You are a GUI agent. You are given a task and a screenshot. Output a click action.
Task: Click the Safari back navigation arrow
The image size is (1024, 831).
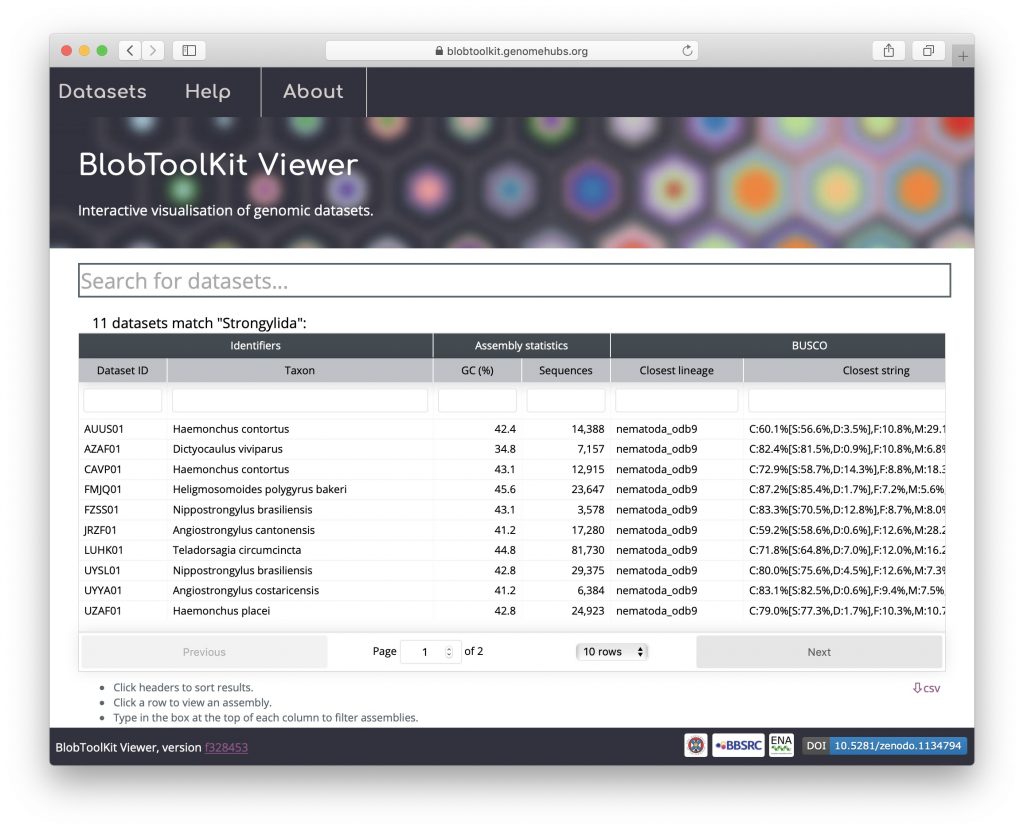130,51
